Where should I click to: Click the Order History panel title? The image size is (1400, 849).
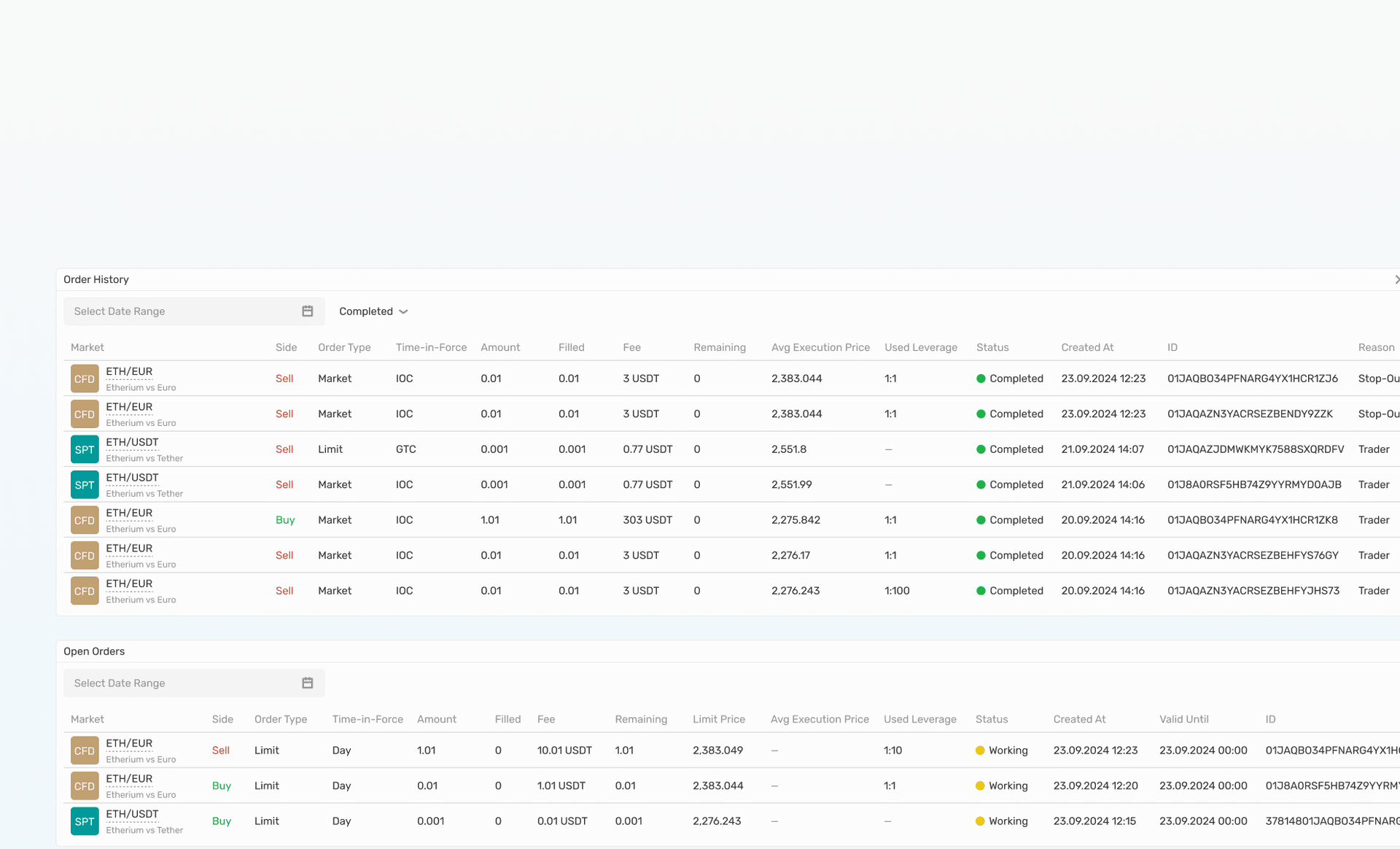96,279
